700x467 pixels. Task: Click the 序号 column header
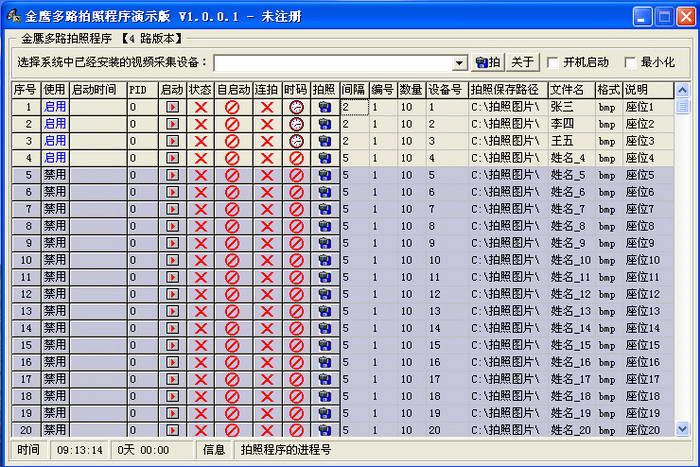(x=26, y=90)
